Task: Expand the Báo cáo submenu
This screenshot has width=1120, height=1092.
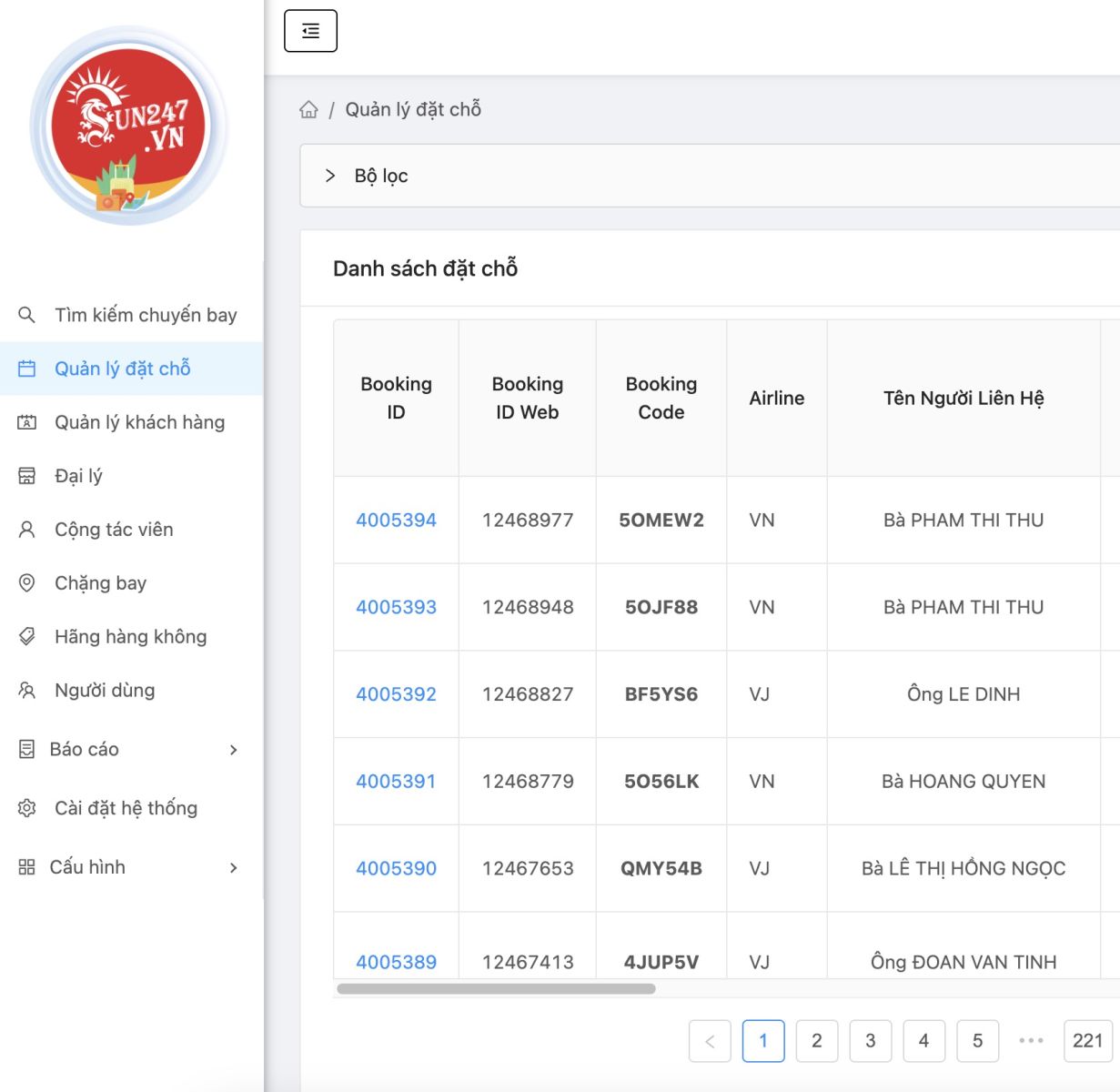Action: pyautogui.click(x=233, y=750)
